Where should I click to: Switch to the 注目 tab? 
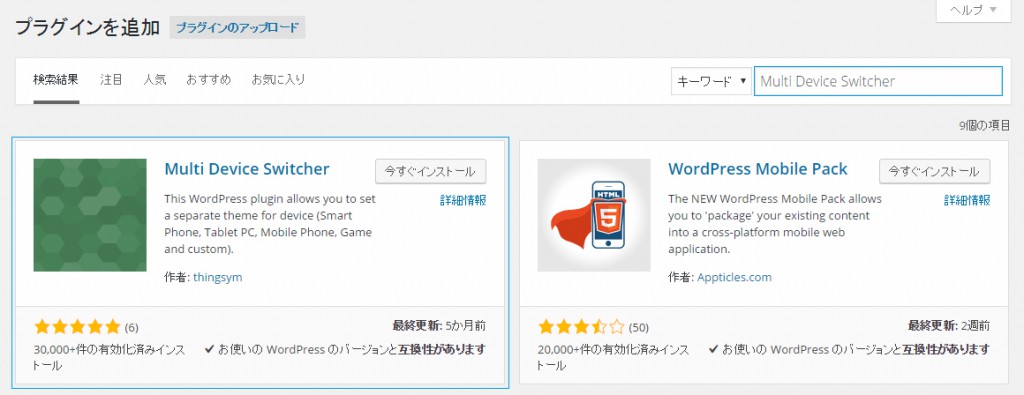click(x=111, y=80)
